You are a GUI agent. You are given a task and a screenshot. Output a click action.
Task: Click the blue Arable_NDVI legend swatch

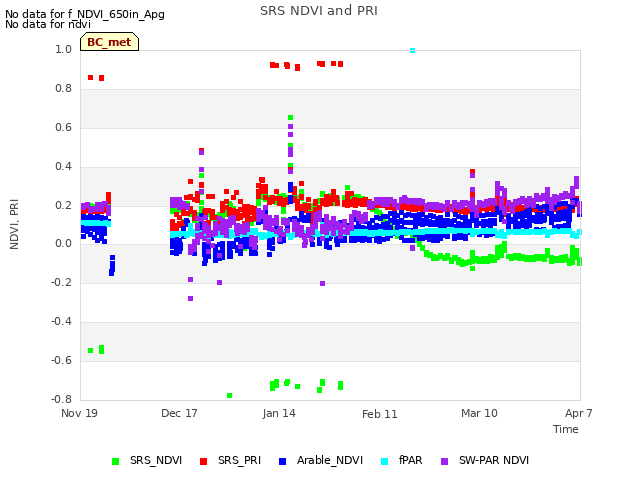tap(282, 461)
